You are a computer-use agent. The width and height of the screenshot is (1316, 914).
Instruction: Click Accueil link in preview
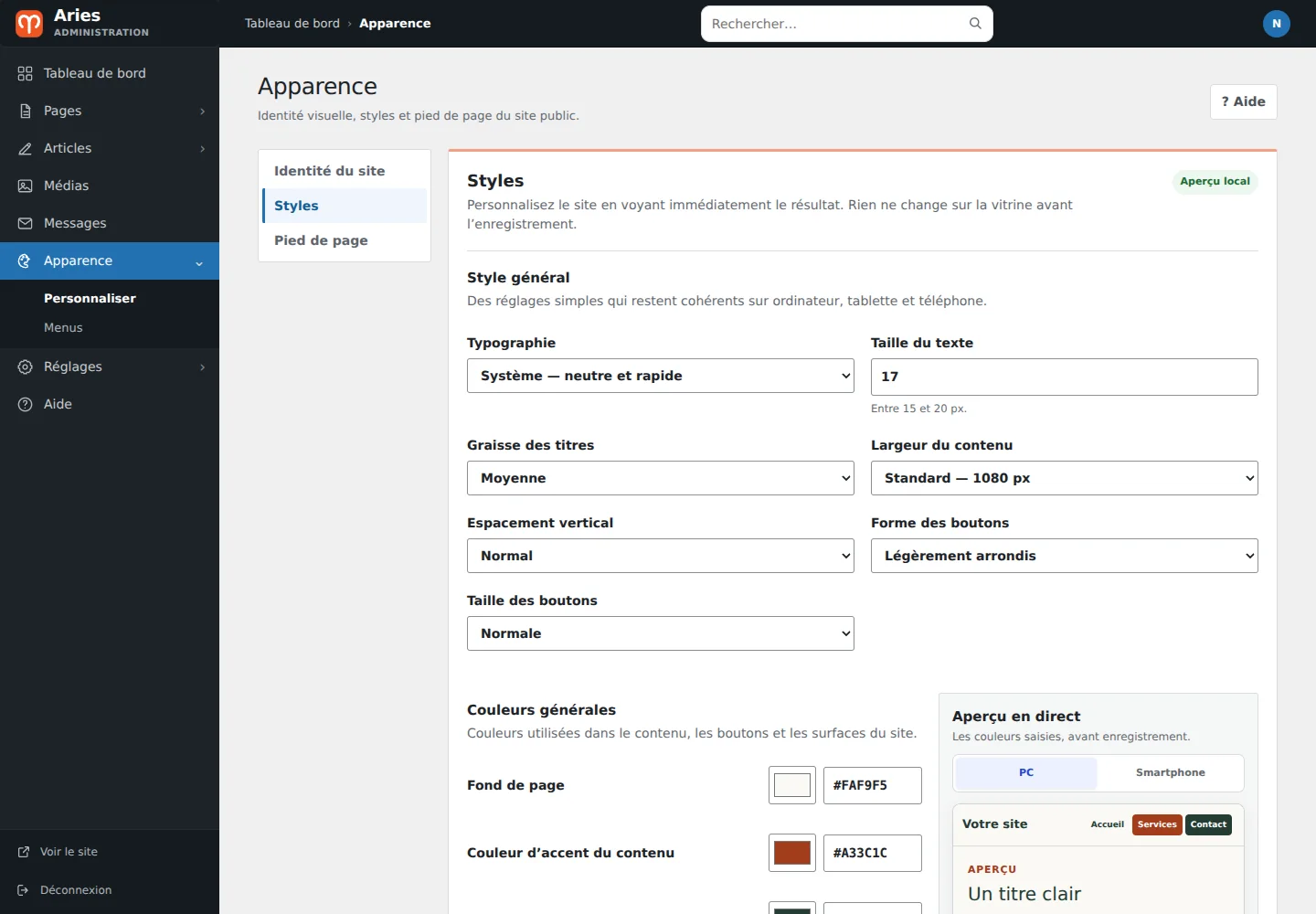click(1107, 824)
